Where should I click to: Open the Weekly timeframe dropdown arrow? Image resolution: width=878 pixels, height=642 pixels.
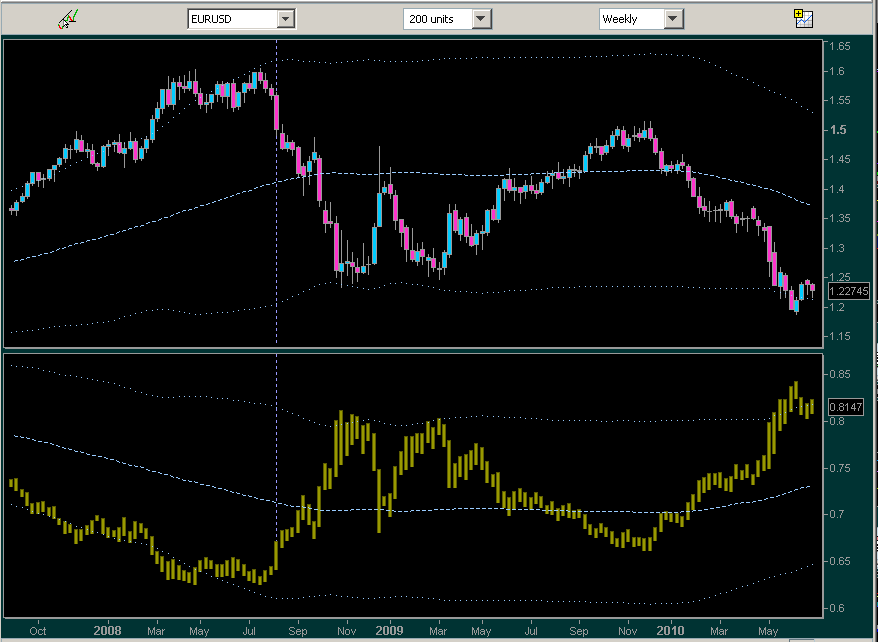[673, 19]
